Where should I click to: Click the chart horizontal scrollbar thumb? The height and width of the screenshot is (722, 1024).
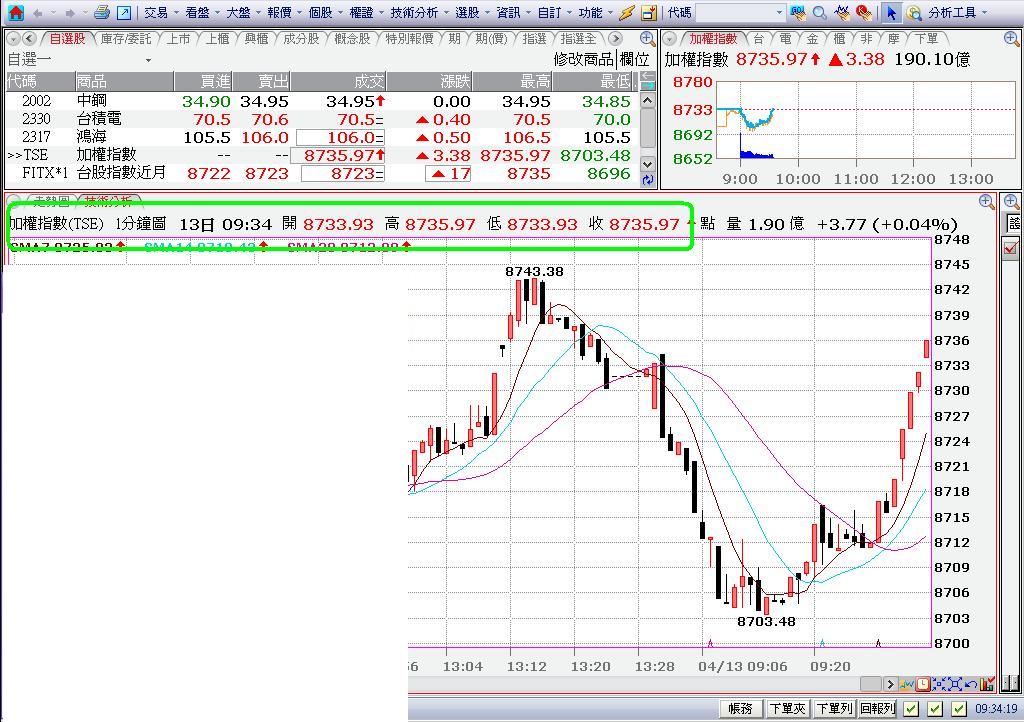(x=871, y=684)
